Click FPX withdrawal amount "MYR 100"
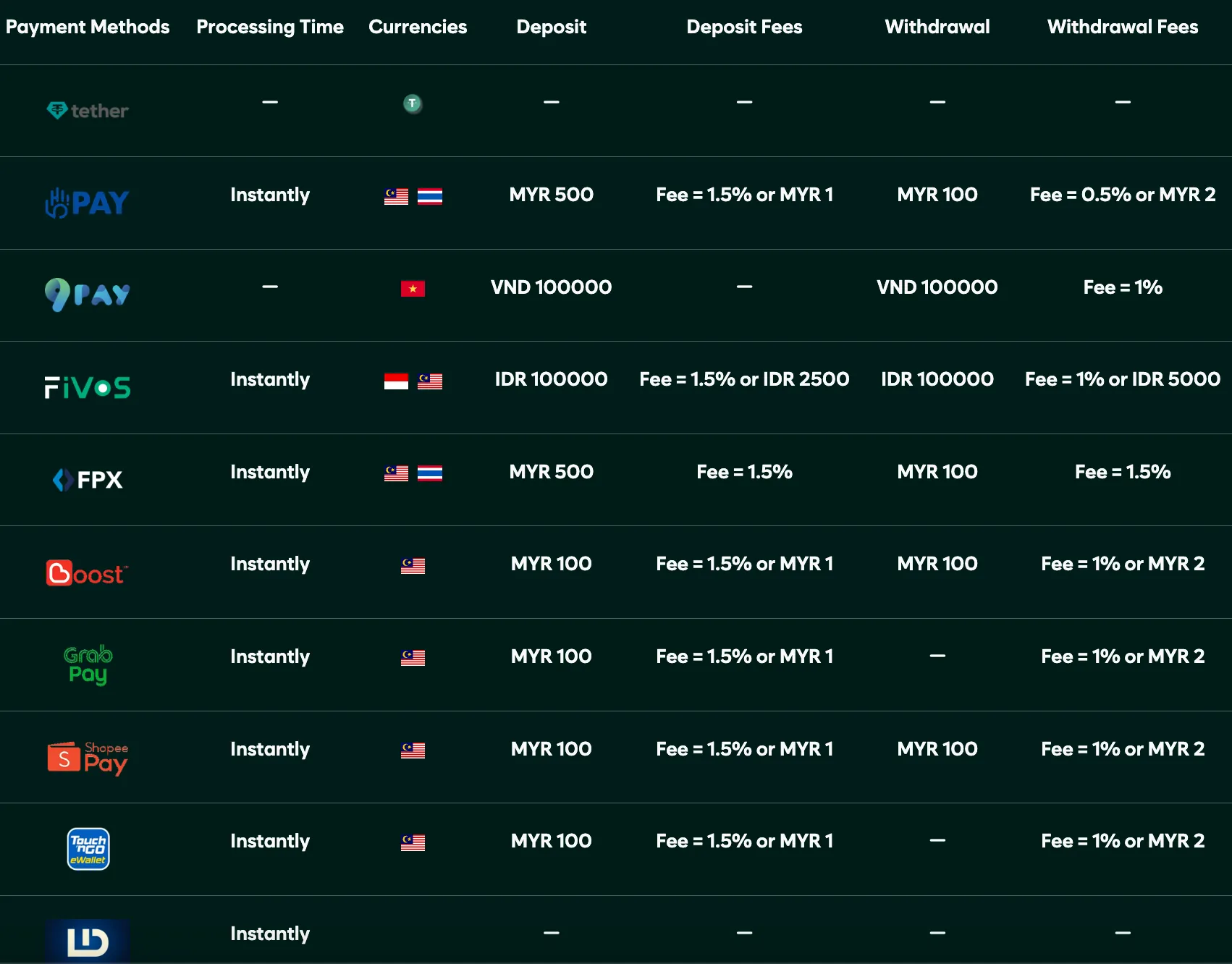Image resolution: width=1232 pixels, height=964 pixels. 937,472
